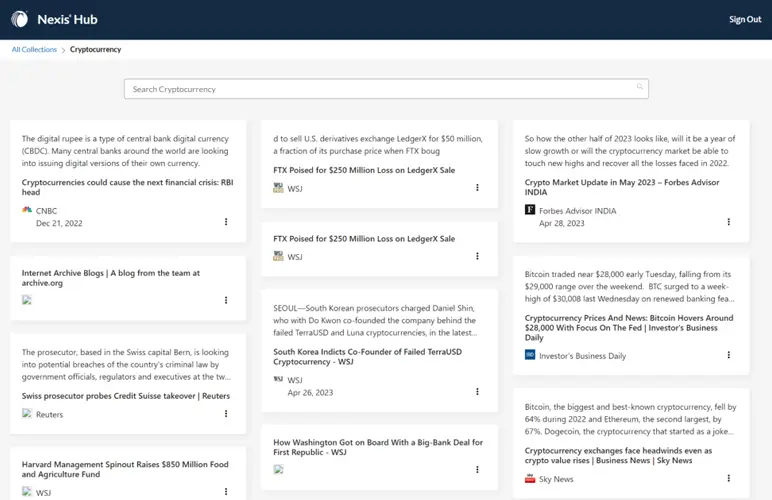This screenshot has width=772, height=500.
Task: Click the WSJ icon on TerraUSD card
Action: [x=278, y=379]
